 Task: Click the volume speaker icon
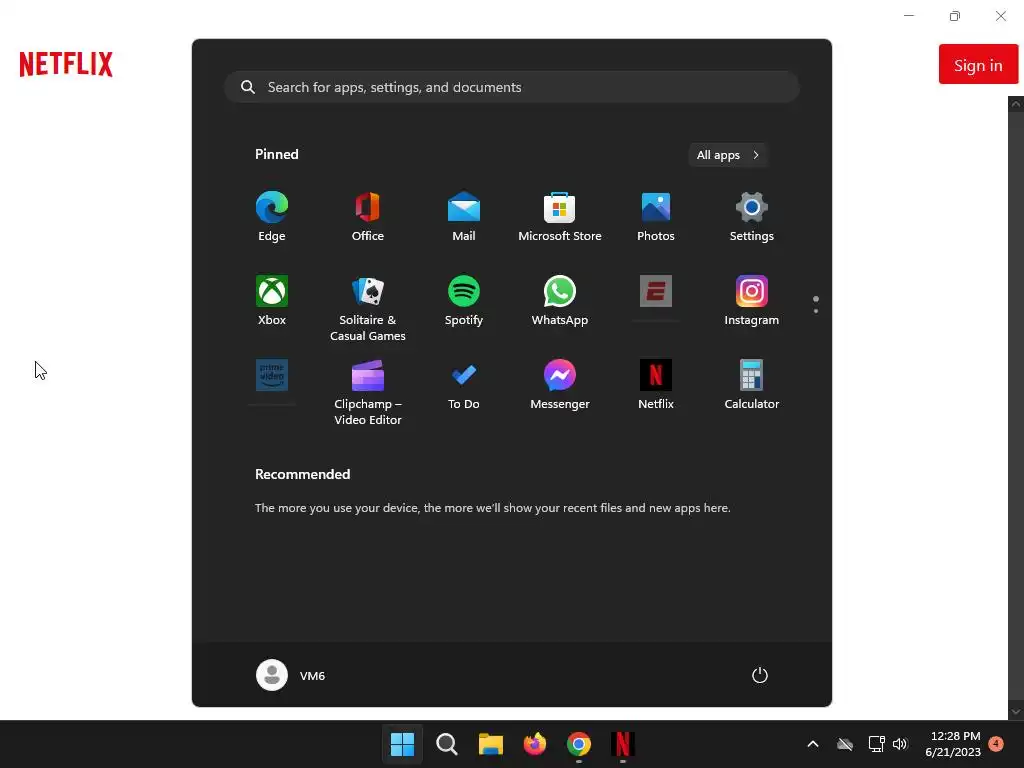point(901,744)
